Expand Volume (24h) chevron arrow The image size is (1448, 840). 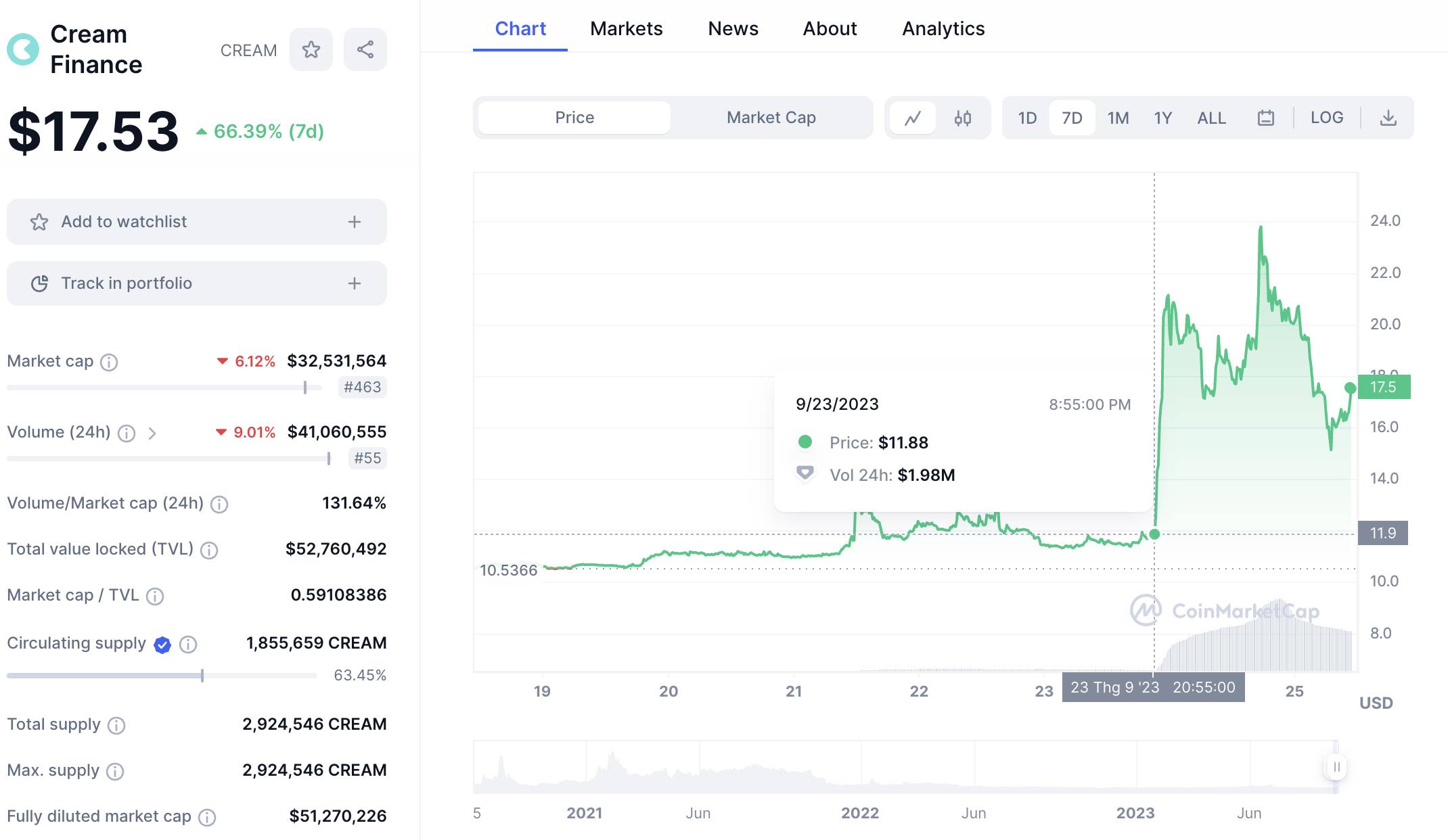[x=152, y=434]
